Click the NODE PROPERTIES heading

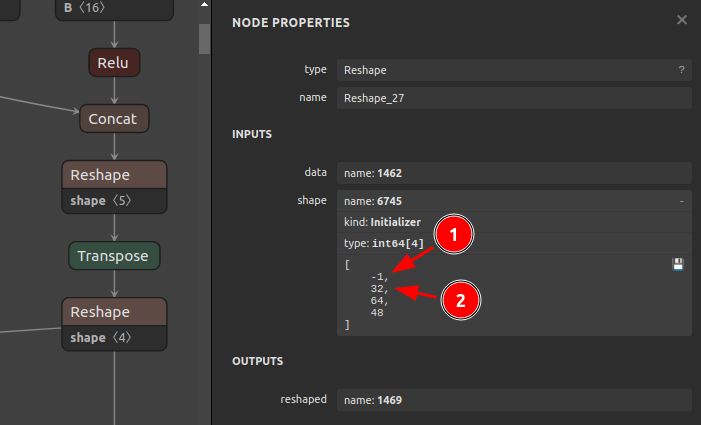click(291, 23)
